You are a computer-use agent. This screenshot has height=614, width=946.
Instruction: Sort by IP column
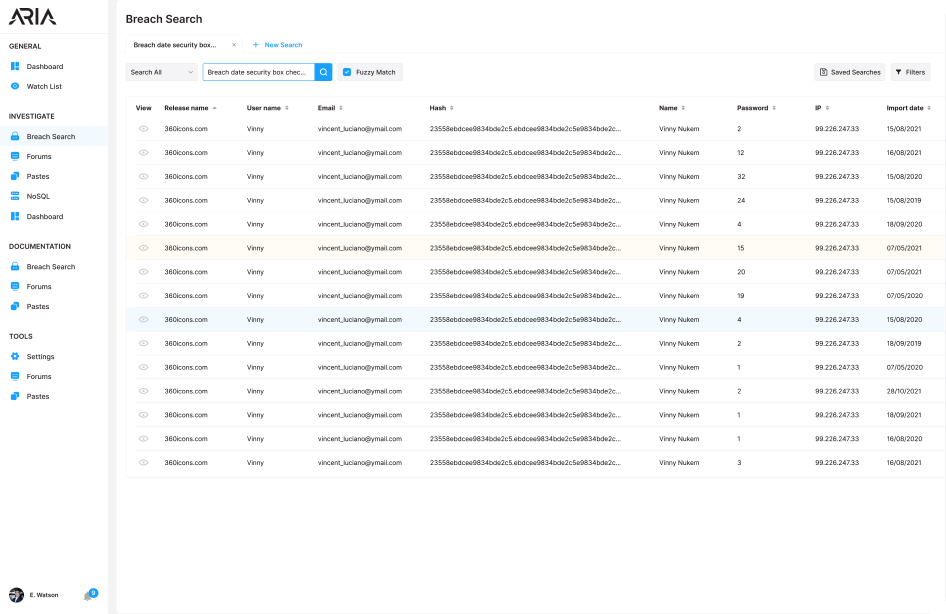[822, 108]
